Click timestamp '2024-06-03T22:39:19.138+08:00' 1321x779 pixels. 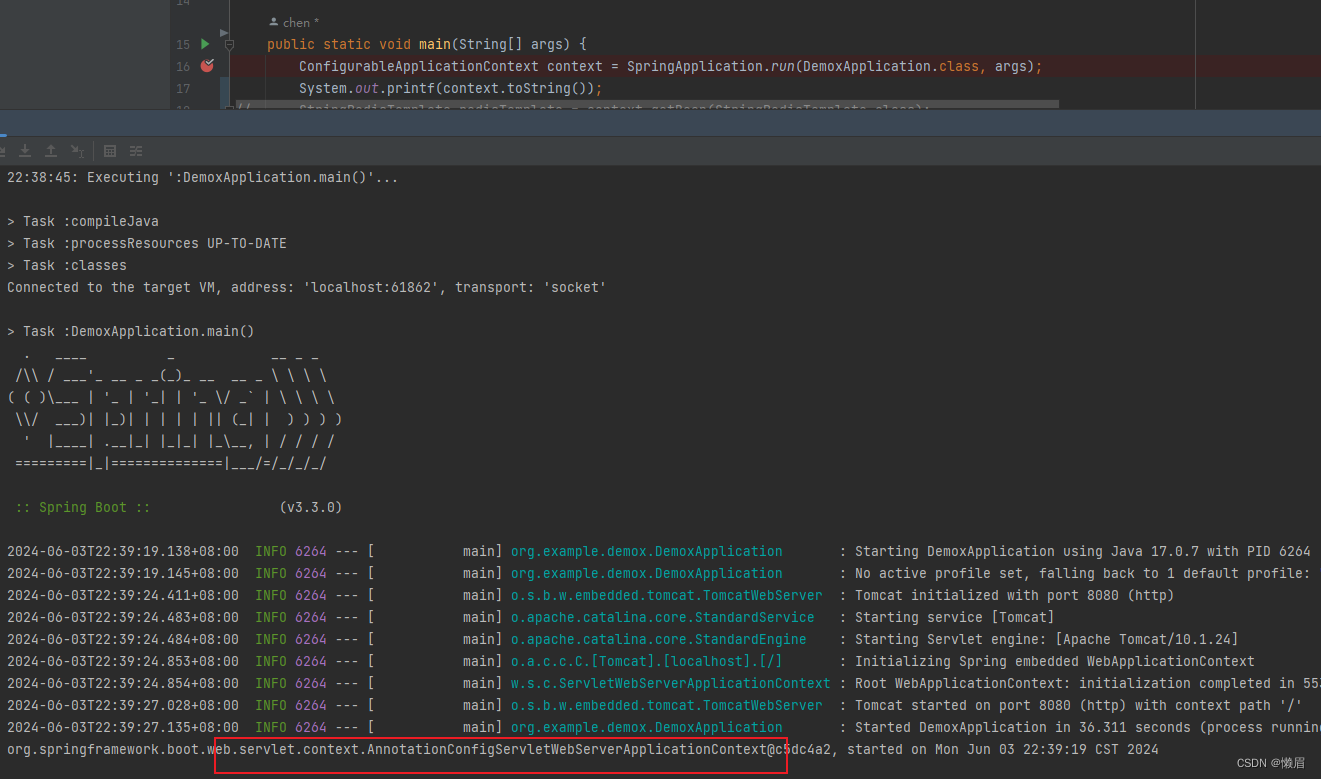point(123,551)
